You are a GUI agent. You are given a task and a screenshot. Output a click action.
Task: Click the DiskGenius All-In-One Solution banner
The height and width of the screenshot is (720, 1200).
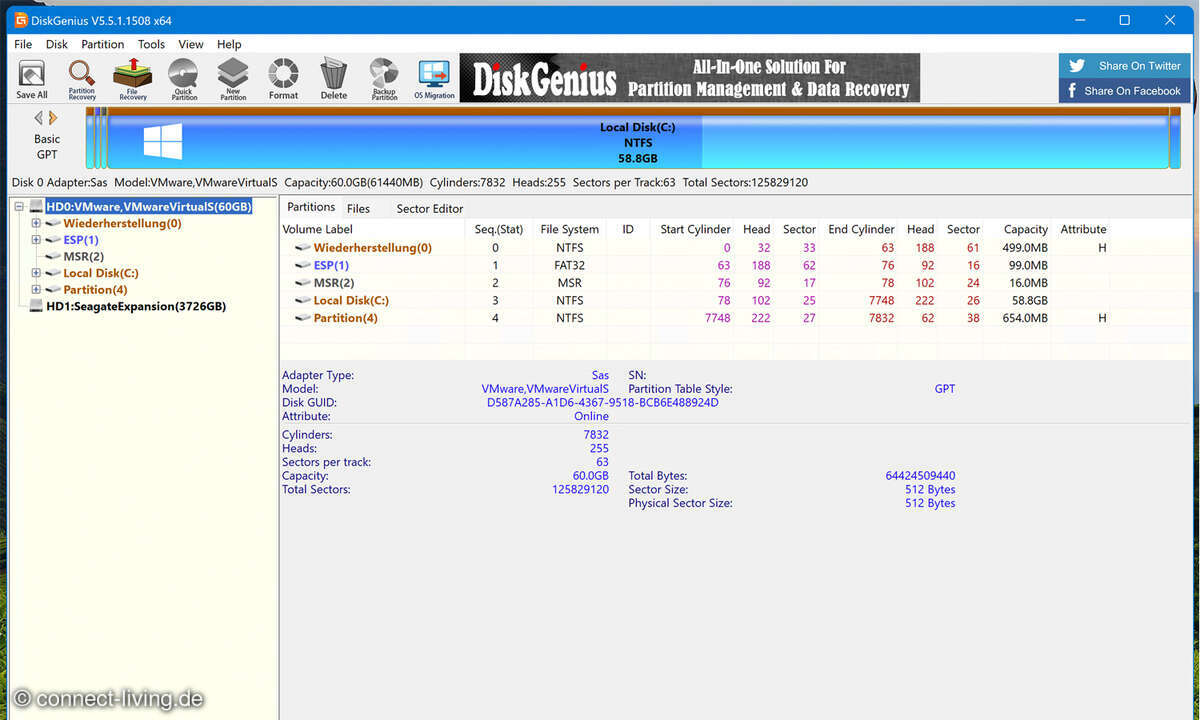pyautogui.click(x=690, y=78)
